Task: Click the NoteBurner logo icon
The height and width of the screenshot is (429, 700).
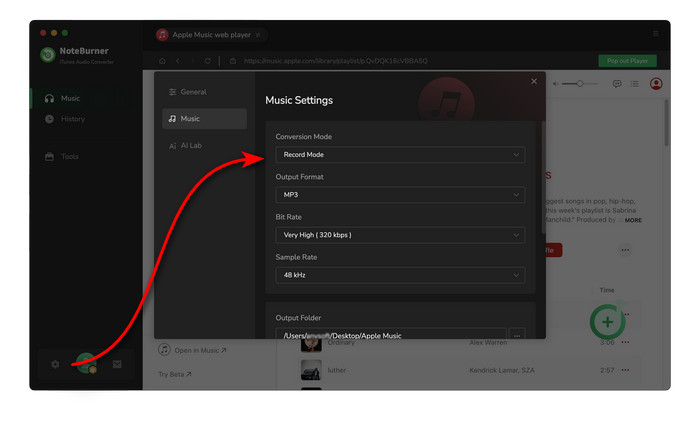Action: click(x=48, y=54)
